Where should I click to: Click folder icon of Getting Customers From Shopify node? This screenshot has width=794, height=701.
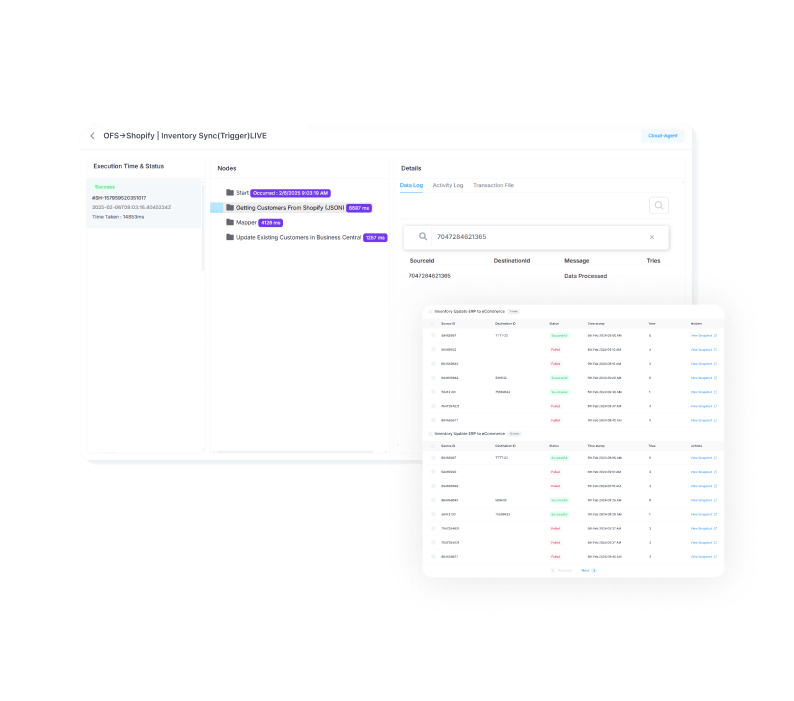pos(230,208)
